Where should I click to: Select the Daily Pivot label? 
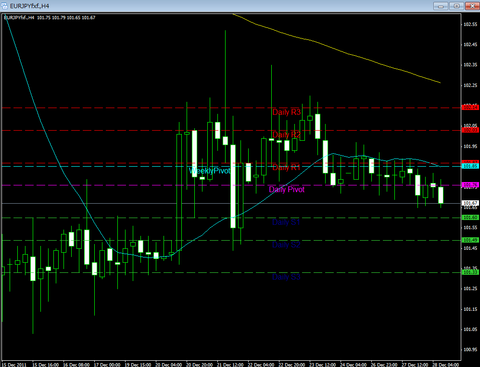pyautogui.click(x=287, y=190)
